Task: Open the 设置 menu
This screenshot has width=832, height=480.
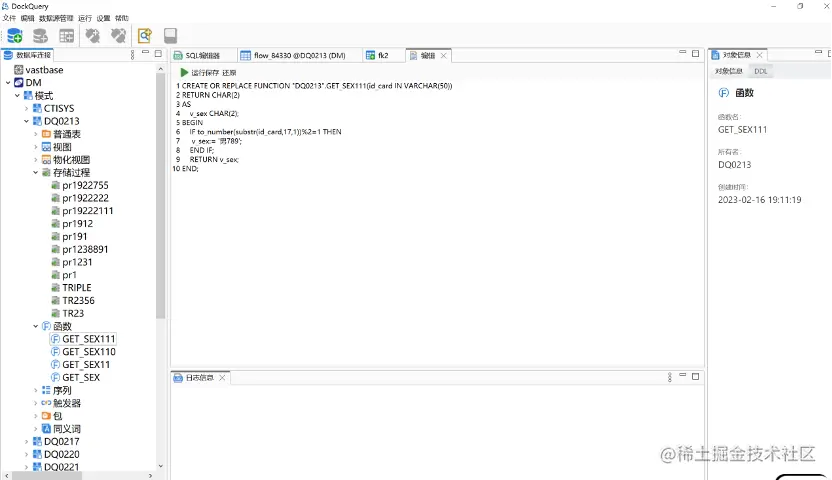Action: point(103,18)
